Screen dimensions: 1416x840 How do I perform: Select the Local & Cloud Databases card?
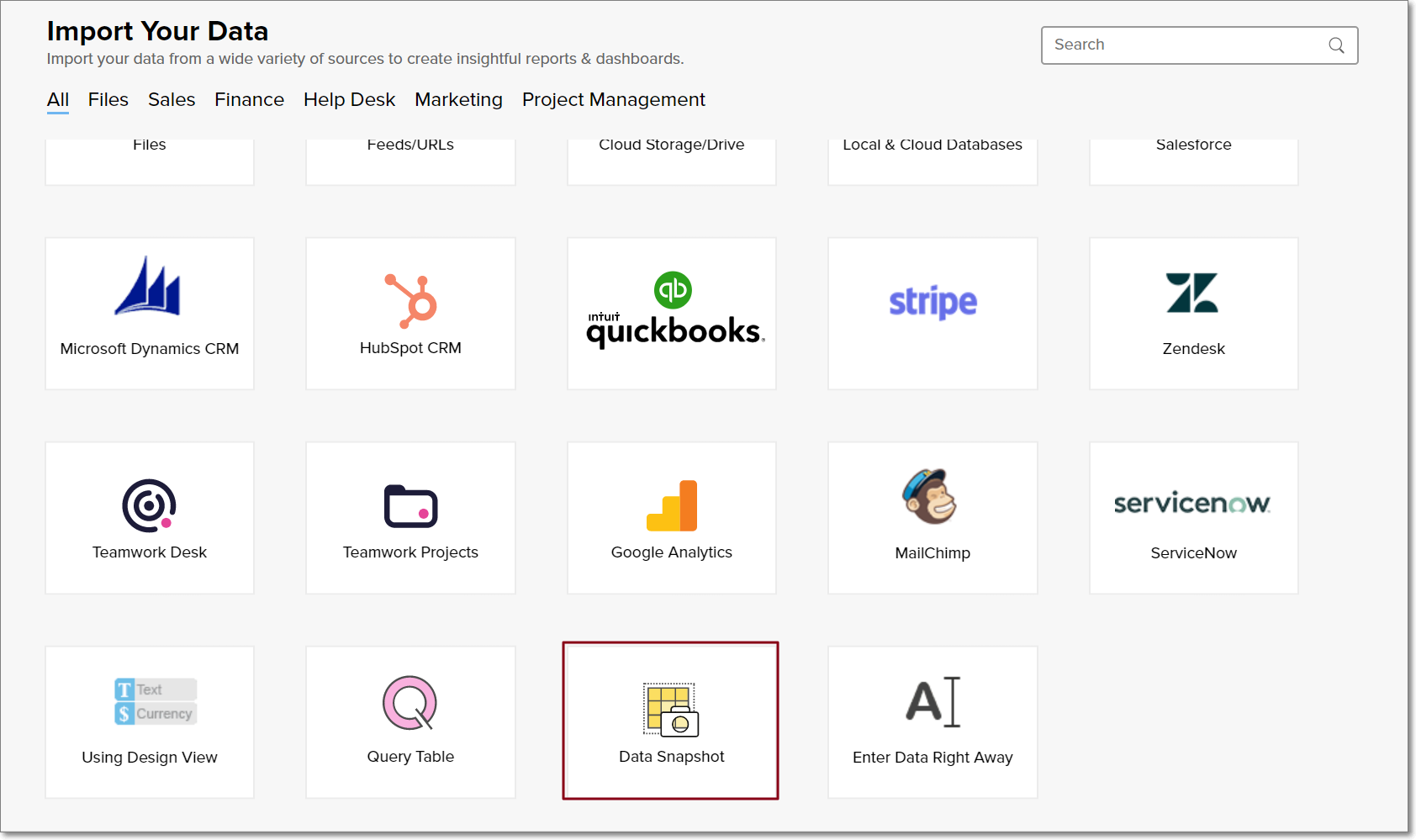pyautogui.click(x=933, y=161)
